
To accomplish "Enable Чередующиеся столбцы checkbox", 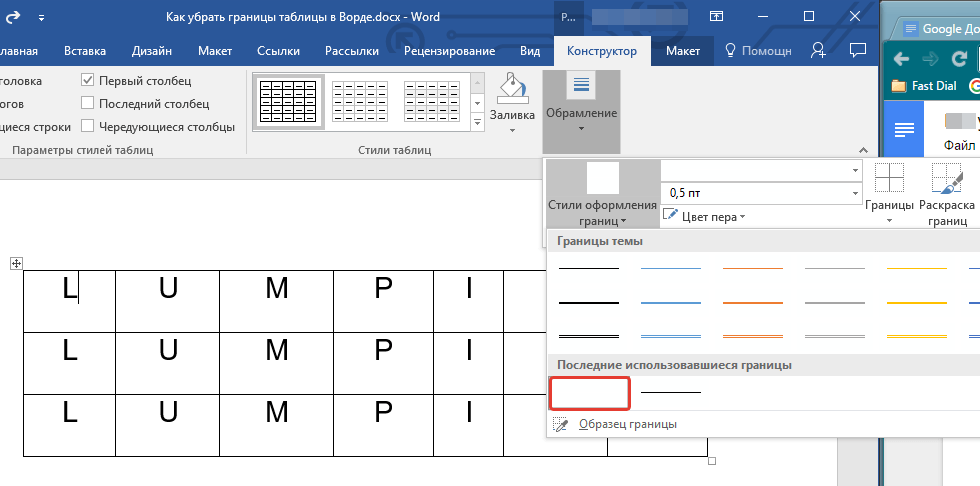I will [88, 126].
